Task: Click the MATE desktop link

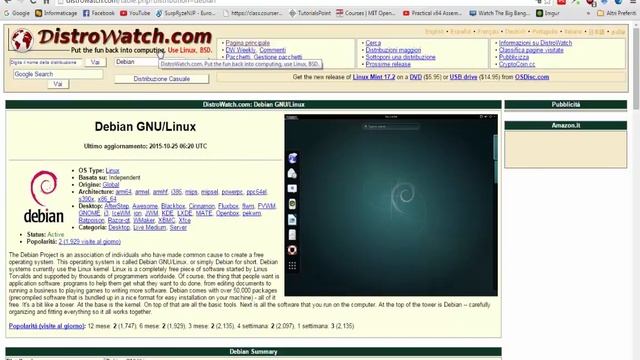Action: (204, 213)
